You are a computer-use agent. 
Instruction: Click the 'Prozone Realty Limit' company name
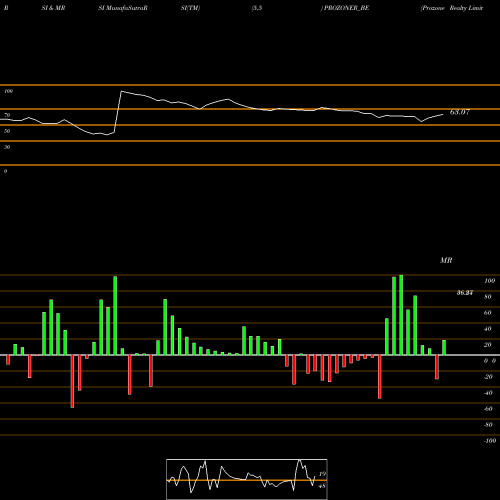[452, 8]
